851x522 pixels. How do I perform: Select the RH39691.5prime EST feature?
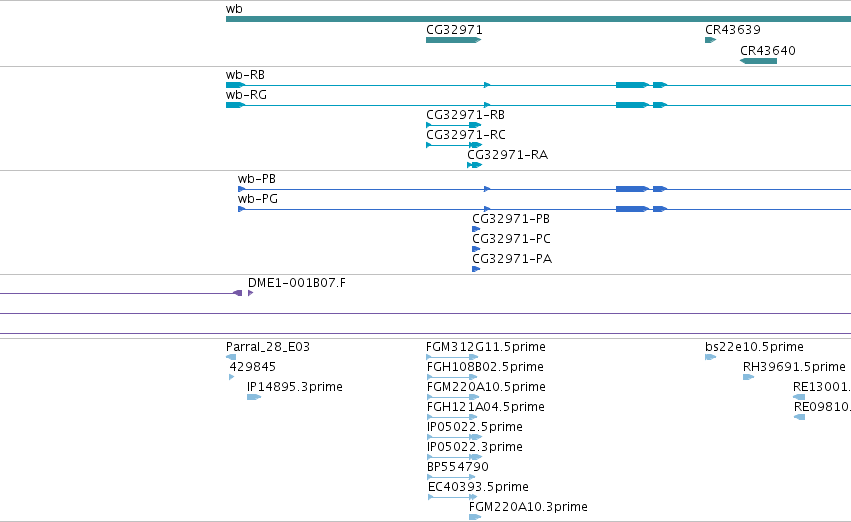(748, 377)
